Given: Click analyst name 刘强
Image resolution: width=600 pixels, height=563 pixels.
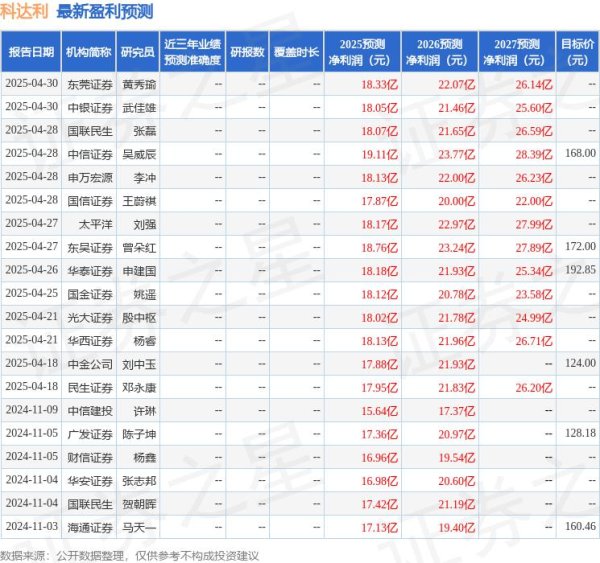Looking at the screenshot, I should point(145,224).
